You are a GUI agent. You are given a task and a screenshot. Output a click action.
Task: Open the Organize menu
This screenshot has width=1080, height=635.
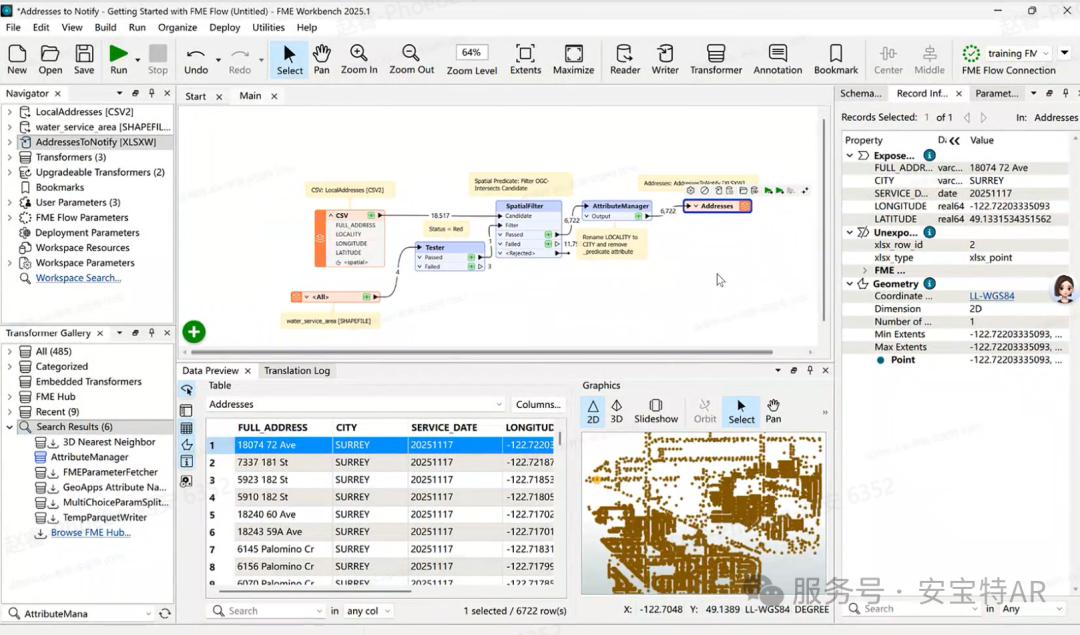tap(178, 28)
